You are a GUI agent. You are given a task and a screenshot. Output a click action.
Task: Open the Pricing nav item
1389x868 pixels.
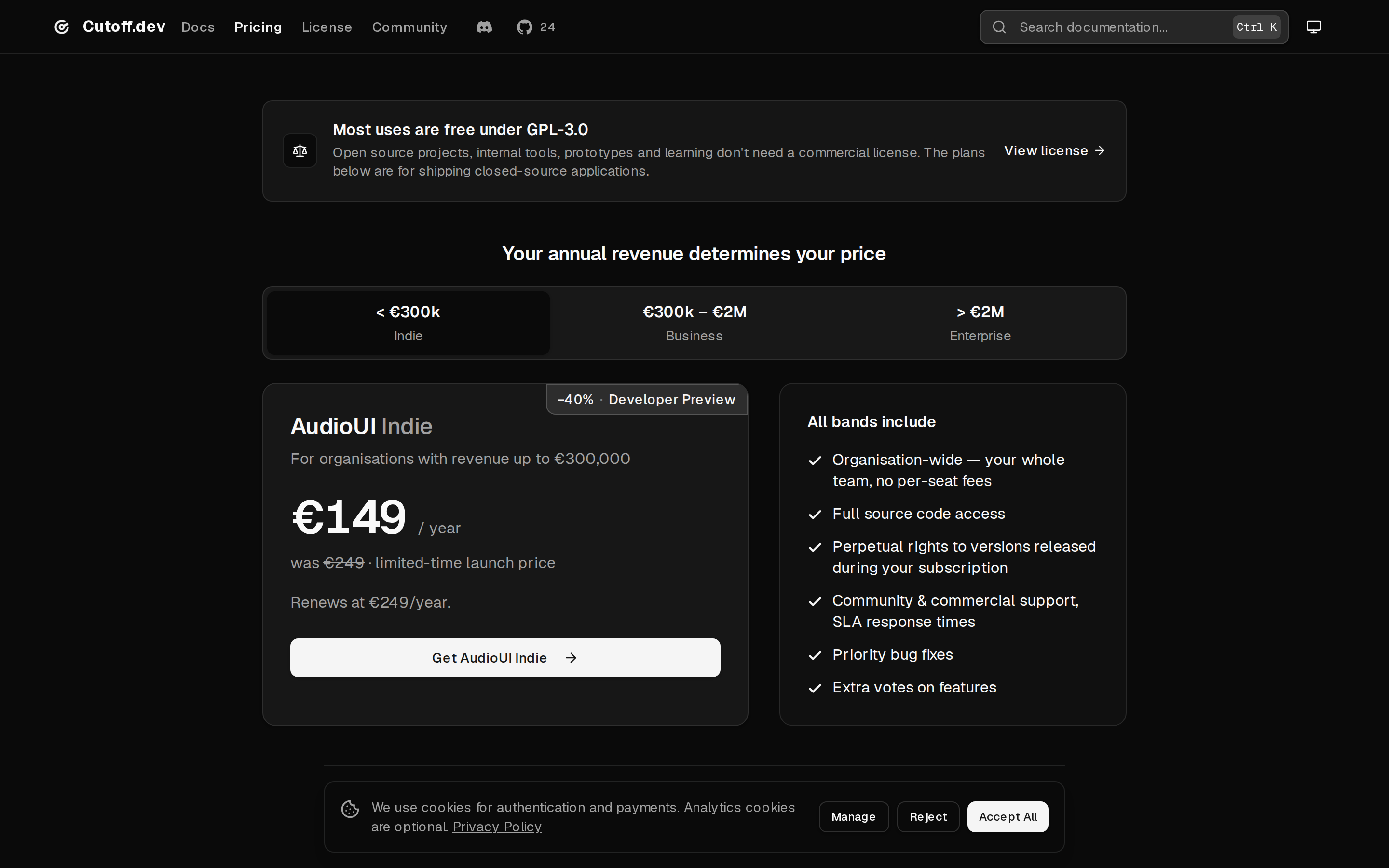point(259,27)
